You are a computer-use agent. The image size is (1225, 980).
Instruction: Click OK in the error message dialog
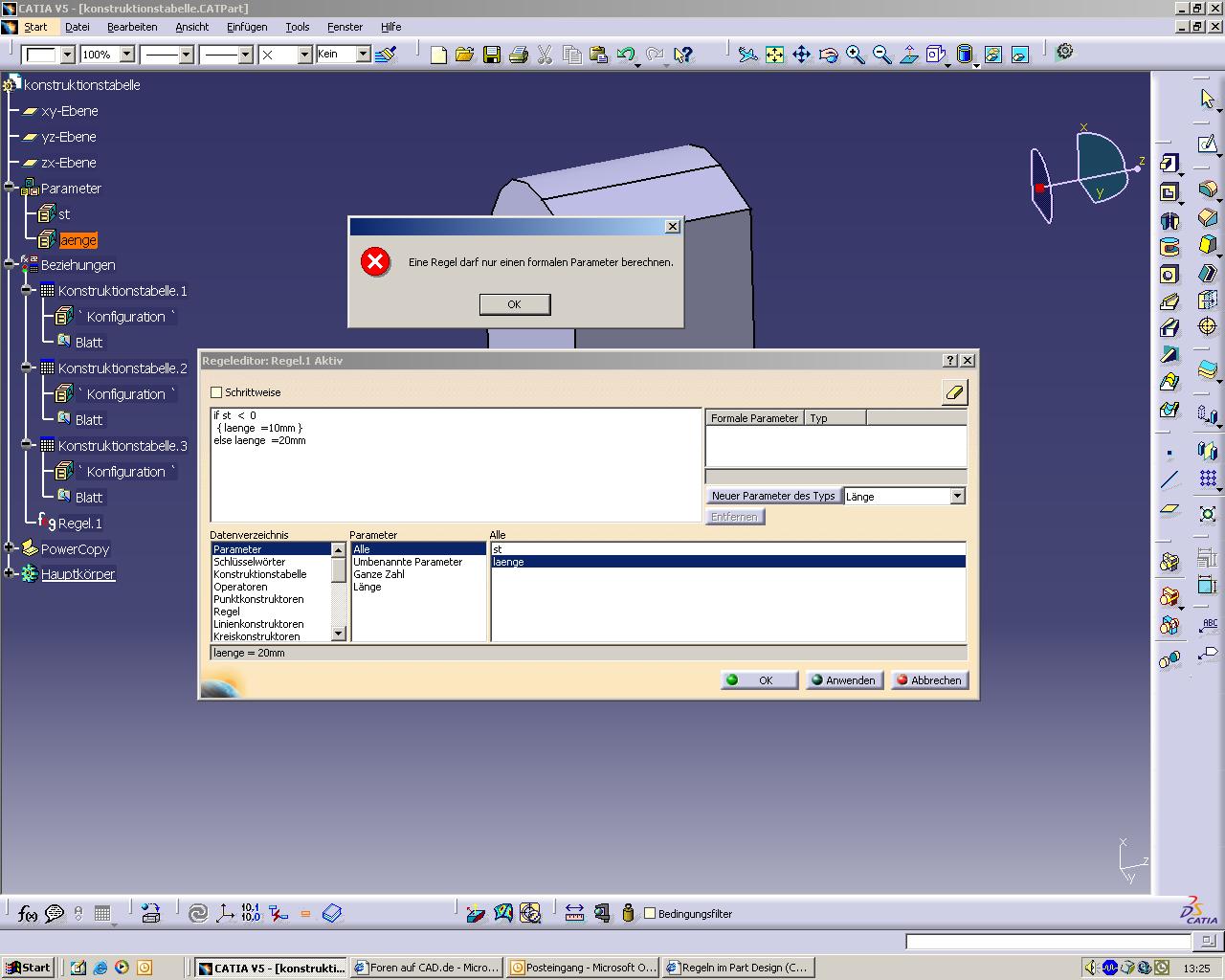[x=515, y=304]
